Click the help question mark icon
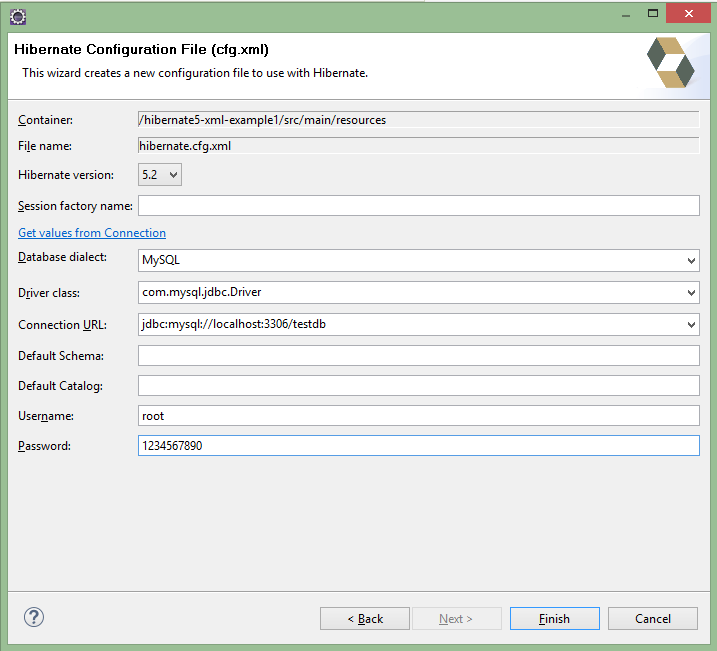This screenshot has height=651, width=717. [34, 617]
